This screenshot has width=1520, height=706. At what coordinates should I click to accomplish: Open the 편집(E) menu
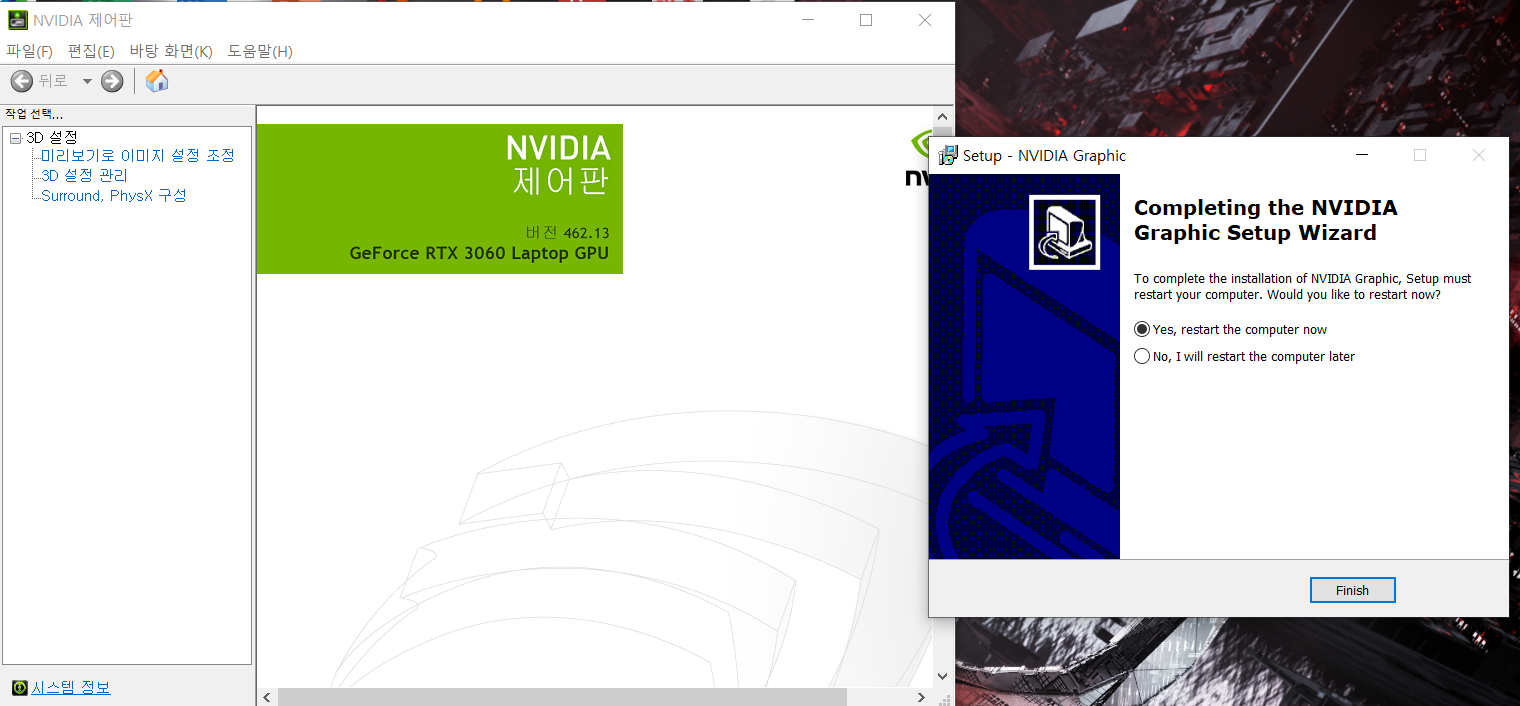point(90,51)
